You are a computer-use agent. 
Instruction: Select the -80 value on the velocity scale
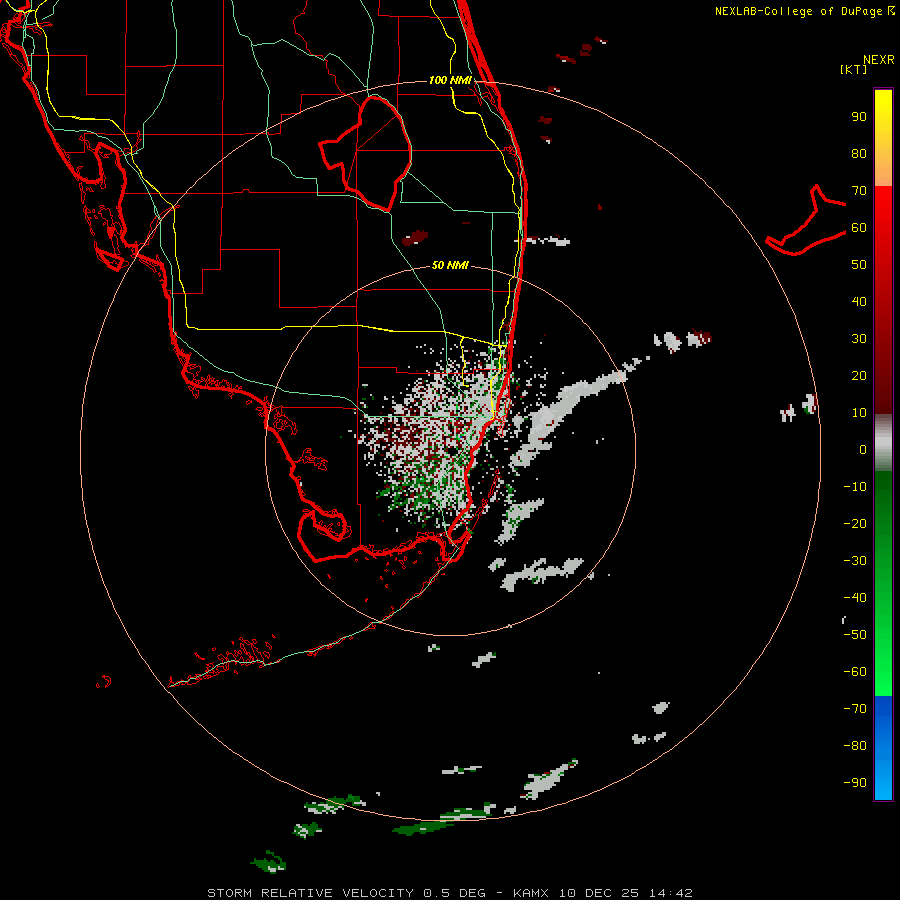click(x=855, y=746)
